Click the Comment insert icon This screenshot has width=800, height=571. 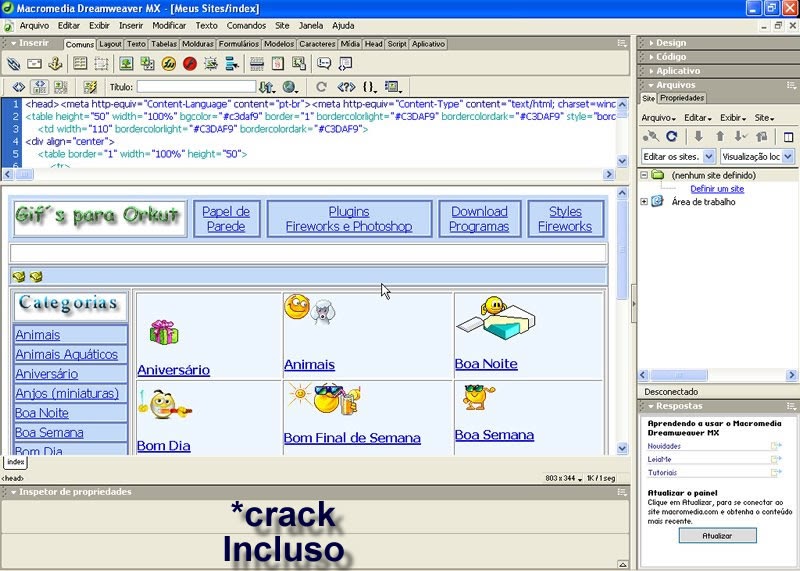tap(324, 64)
